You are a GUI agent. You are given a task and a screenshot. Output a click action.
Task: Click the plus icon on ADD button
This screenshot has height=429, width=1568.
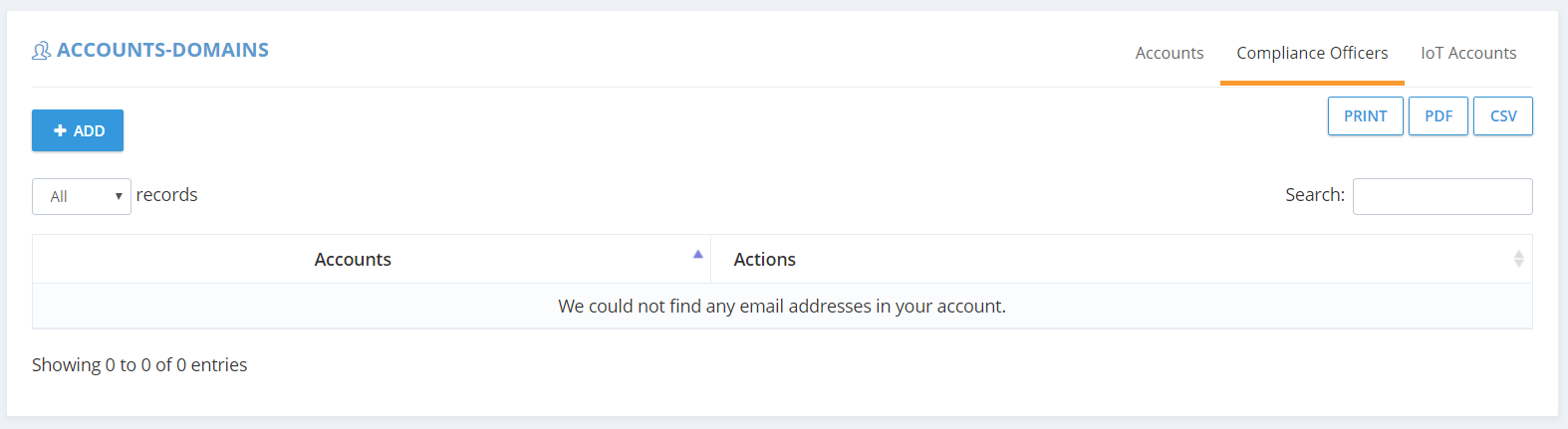(x=60, y=130)
